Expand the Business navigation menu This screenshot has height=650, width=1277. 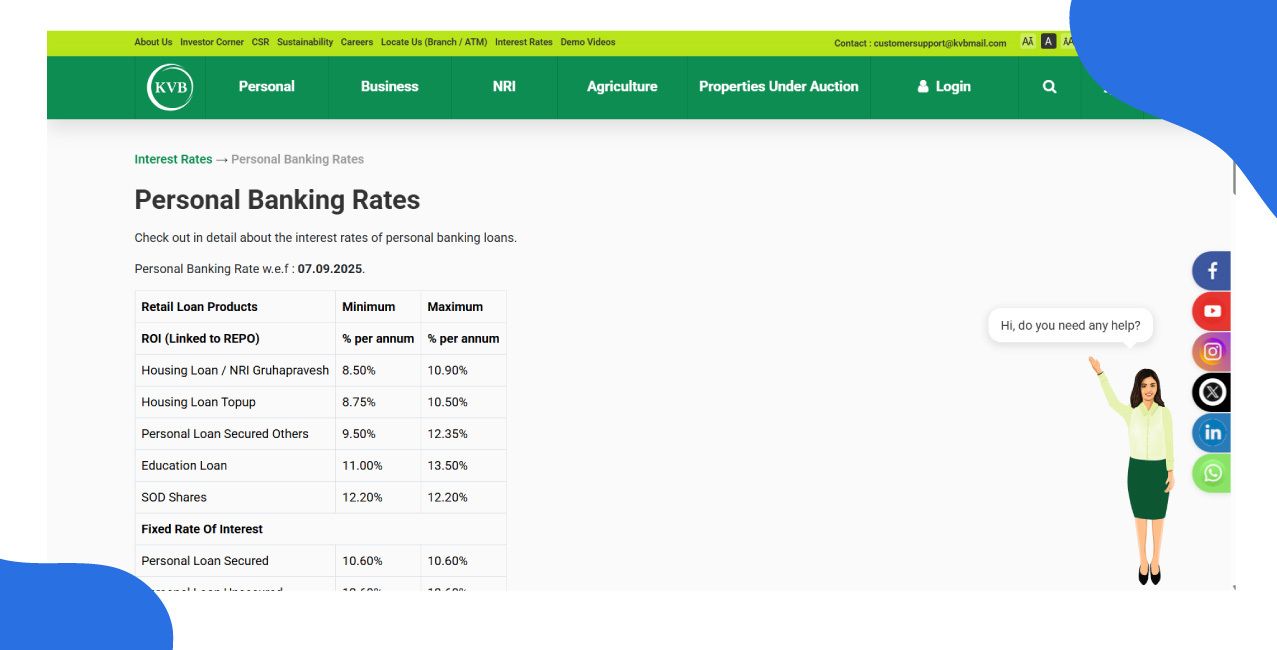point(389,87)
